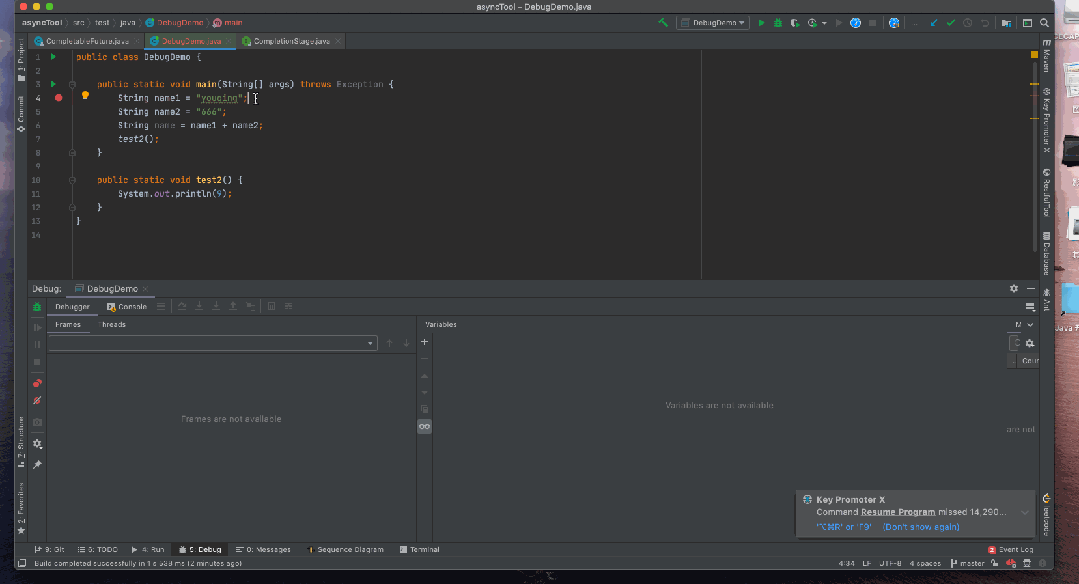1079x584 pixels.
Task: Click run gutter arrow beside main method
Action: click(53, 84)
